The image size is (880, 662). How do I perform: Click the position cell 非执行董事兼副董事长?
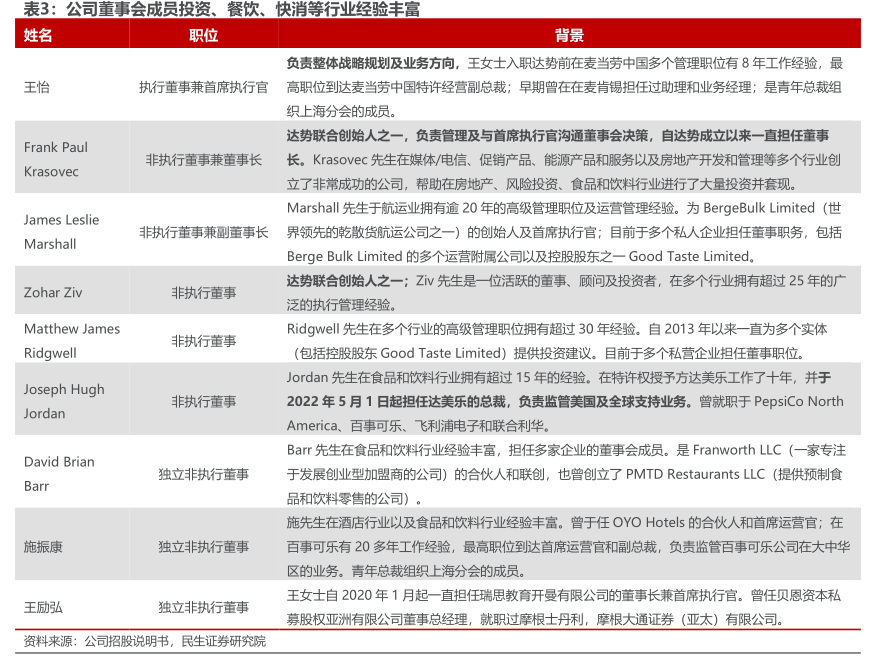(x=203, y=232)
